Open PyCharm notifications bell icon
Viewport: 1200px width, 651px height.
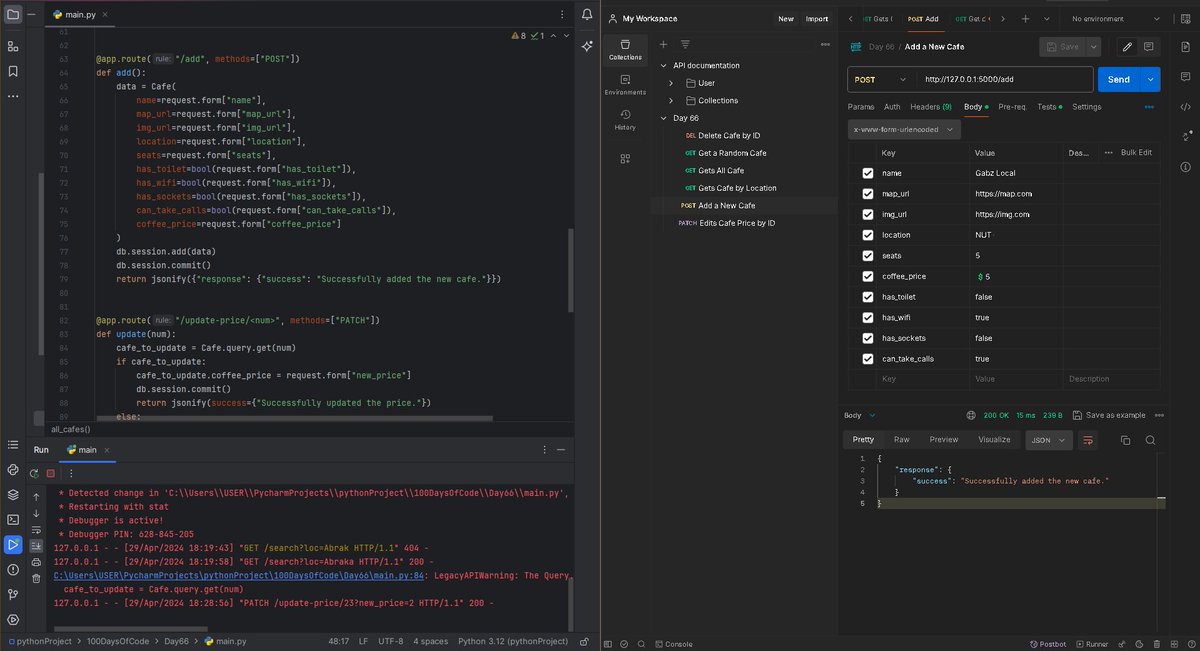click(x=587, y=15)
